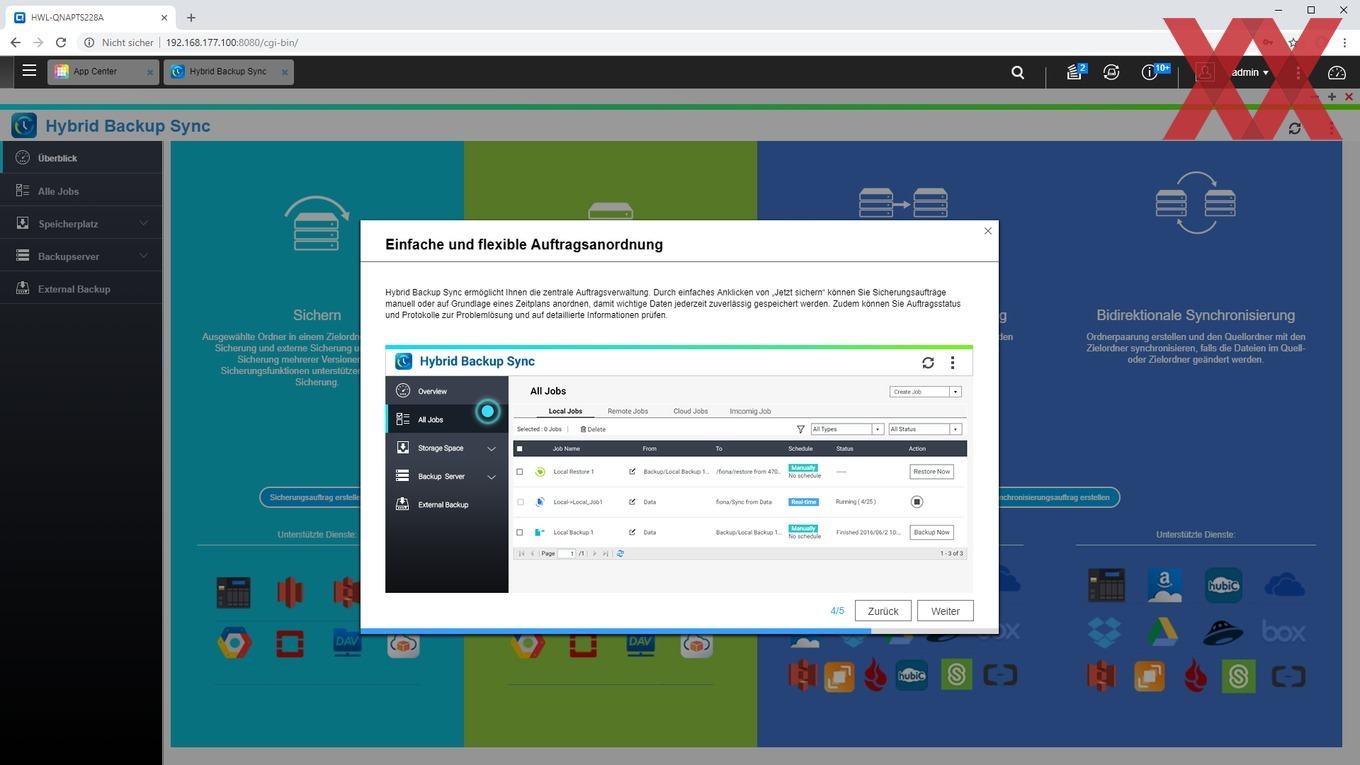The width and height of the screenshot is (1360, 765).
Task: Click the UFO-shaped service icon in Bidirektionale column
Action: [1223, 632]
